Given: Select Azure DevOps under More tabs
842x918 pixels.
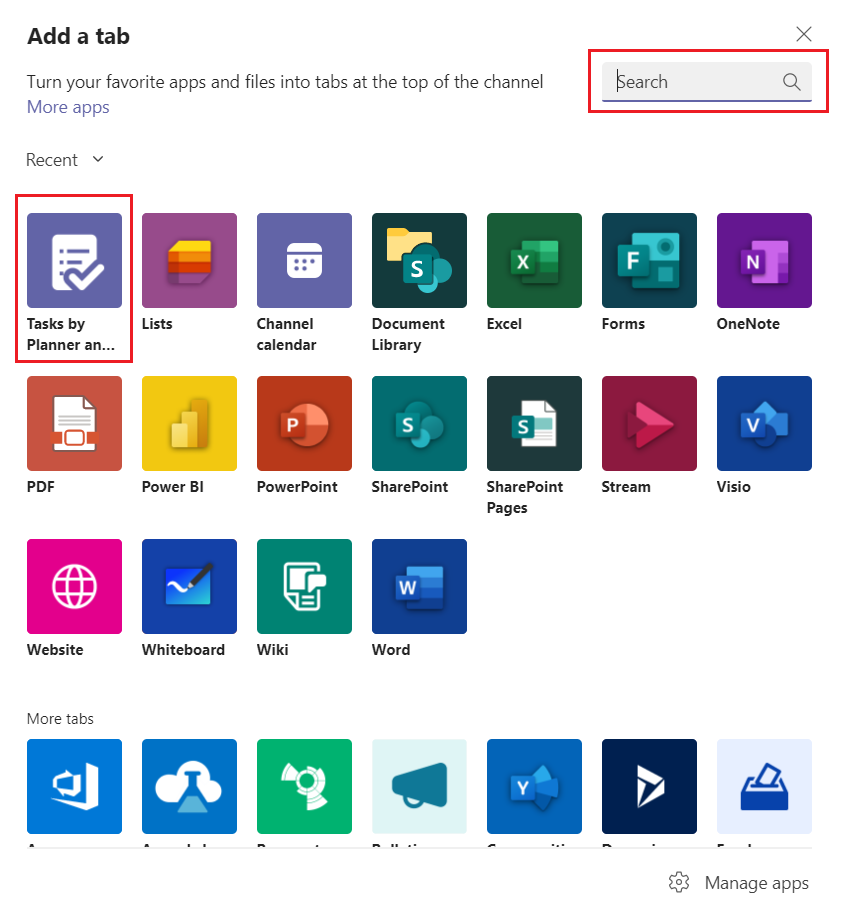Looking at the screenshot, I should (74, 786).
